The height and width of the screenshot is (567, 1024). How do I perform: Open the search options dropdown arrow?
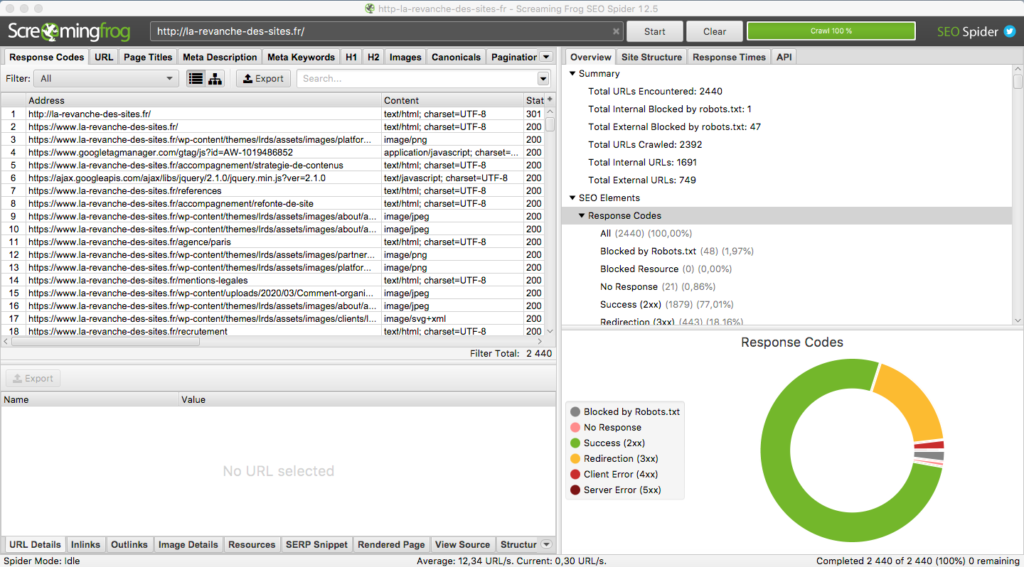(x=543, y=78)
